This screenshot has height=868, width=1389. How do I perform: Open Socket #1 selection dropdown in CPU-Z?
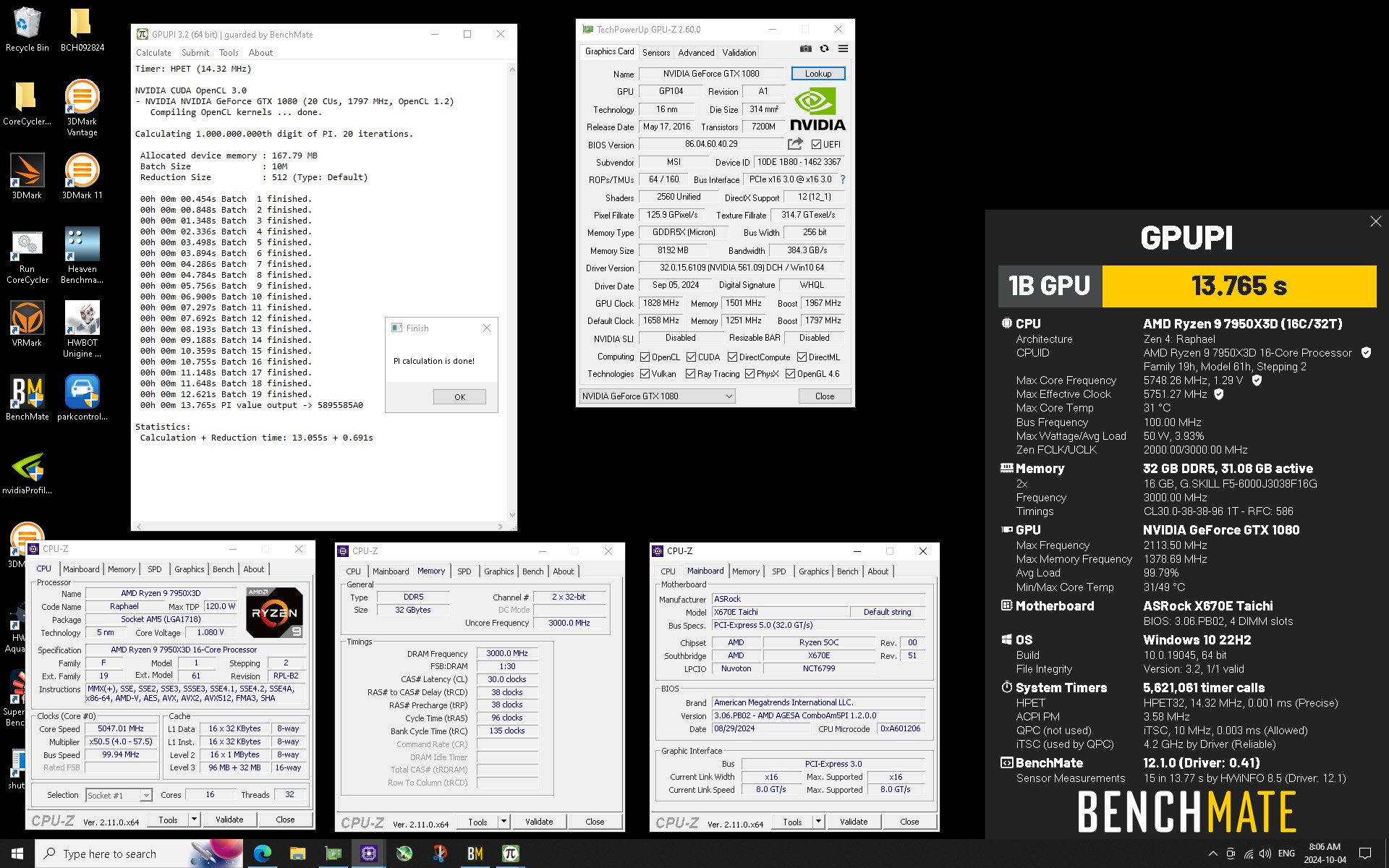click(119, 795)
